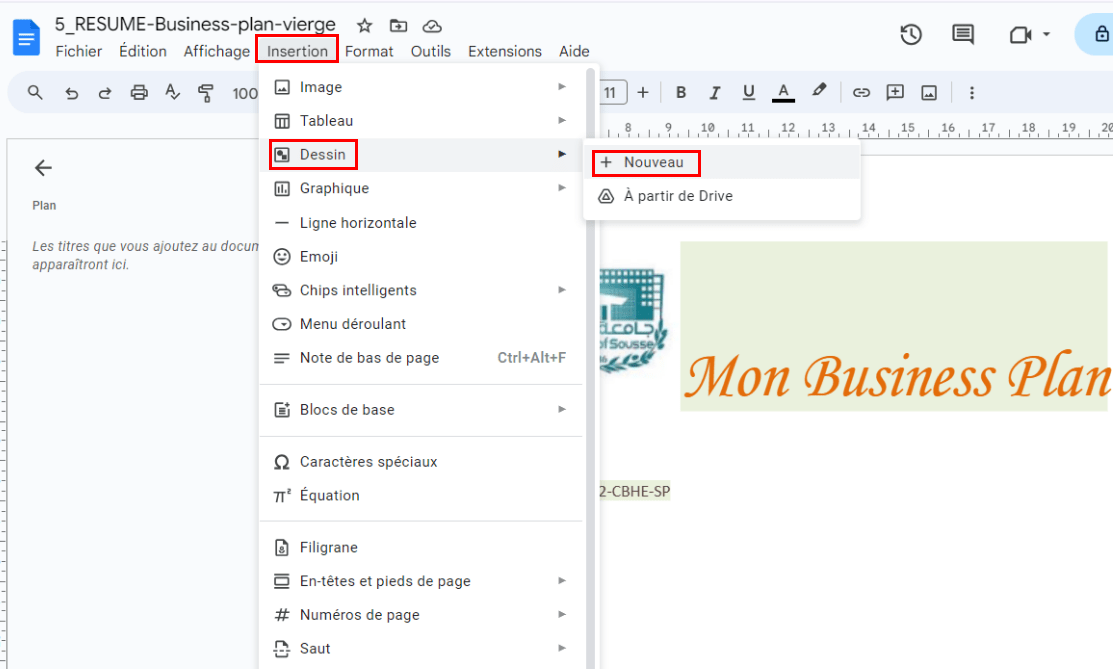This screenshot has height=670, width=1113.
Task: Add a comment from toolbar
Action: 895,92
